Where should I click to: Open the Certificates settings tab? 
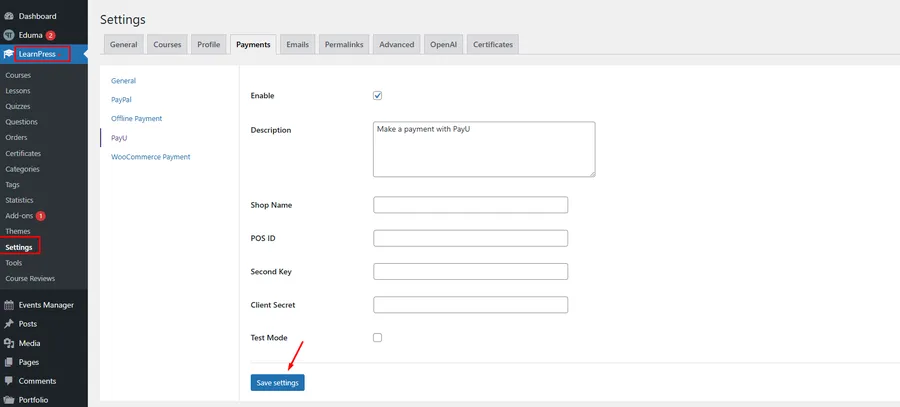tap(493, 45)
